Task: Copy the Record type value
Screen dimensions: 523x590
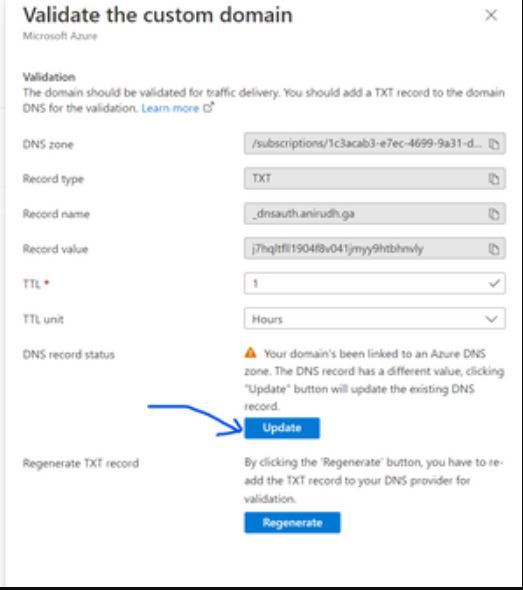Action: click(x=494, y=179)
